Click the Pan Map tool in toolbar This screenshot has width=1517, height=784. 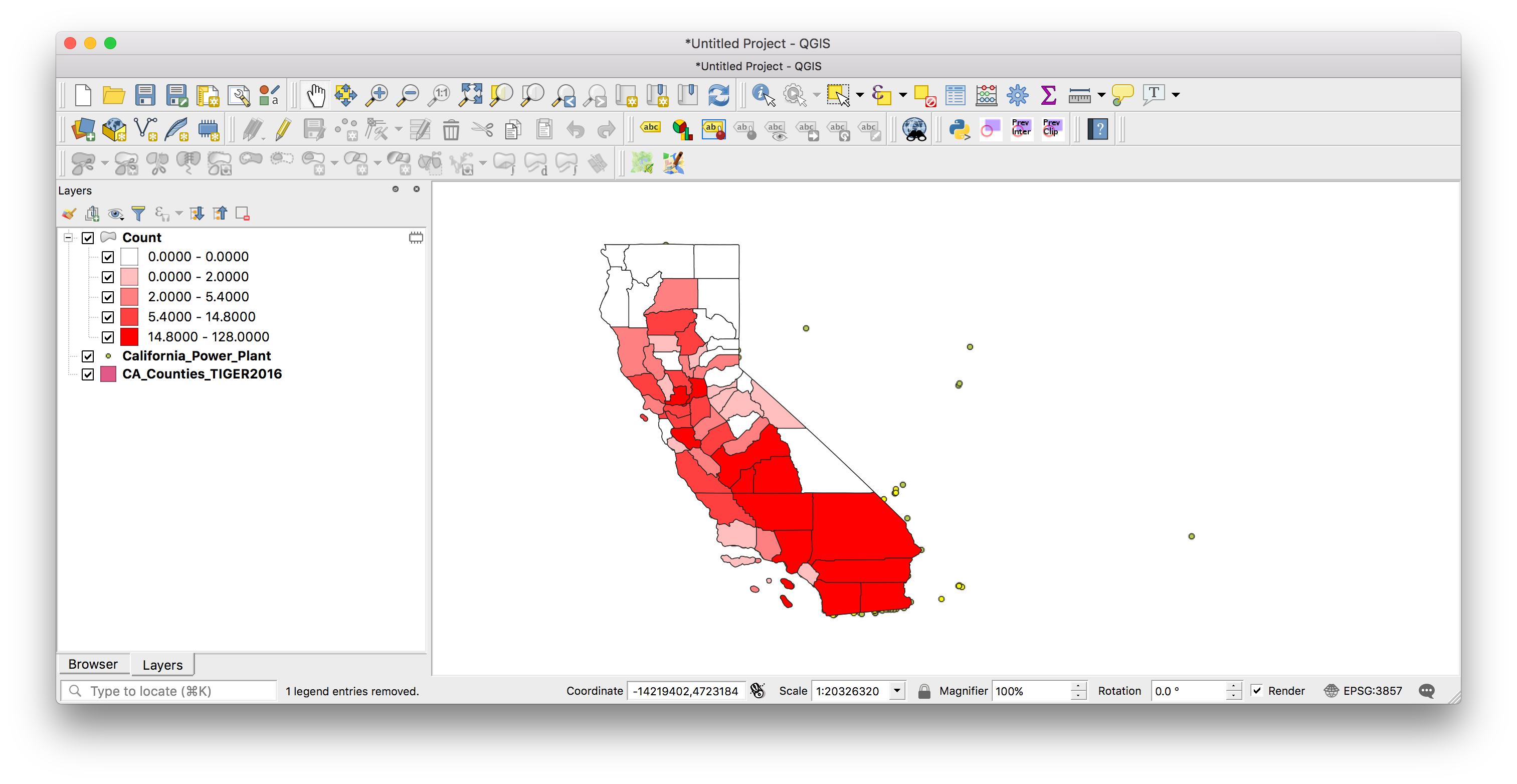[x=315, y=95]
